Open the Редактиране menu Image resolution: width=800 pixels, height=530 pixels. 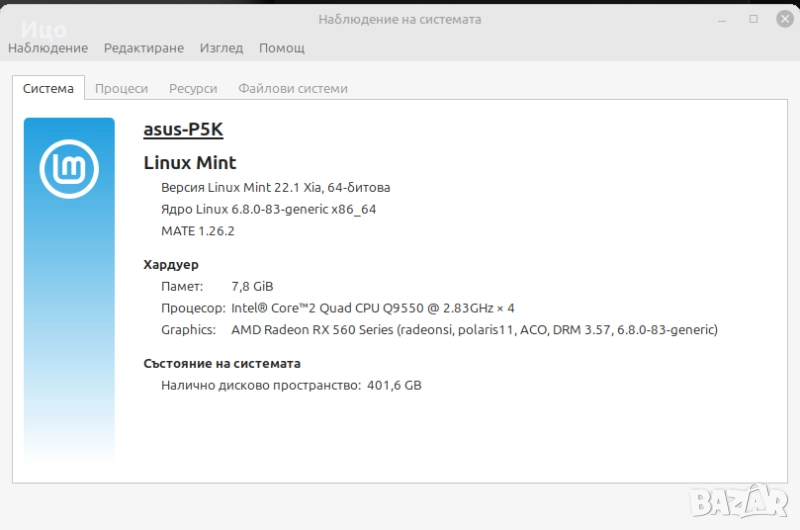(x=144, y=48)
